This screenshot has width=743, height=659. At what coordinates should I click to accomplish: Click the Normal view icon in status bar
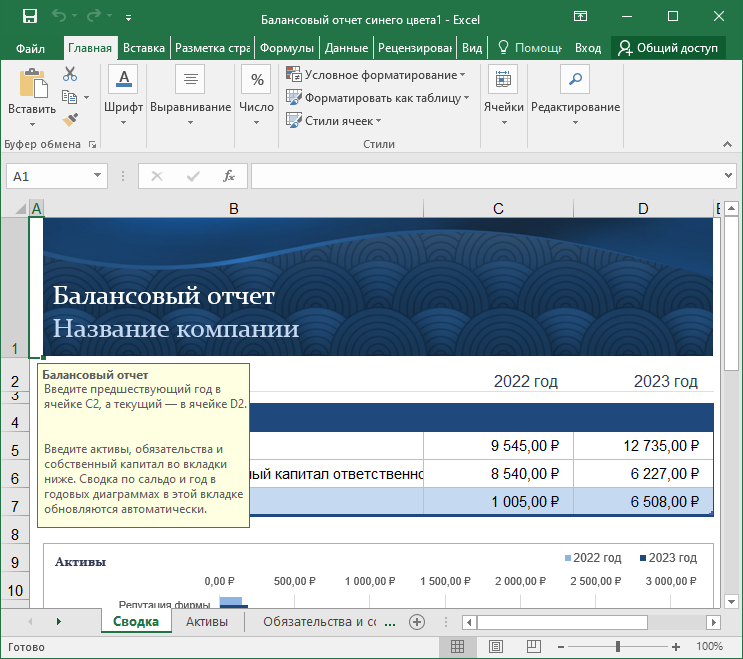click(x=456, y=647)
